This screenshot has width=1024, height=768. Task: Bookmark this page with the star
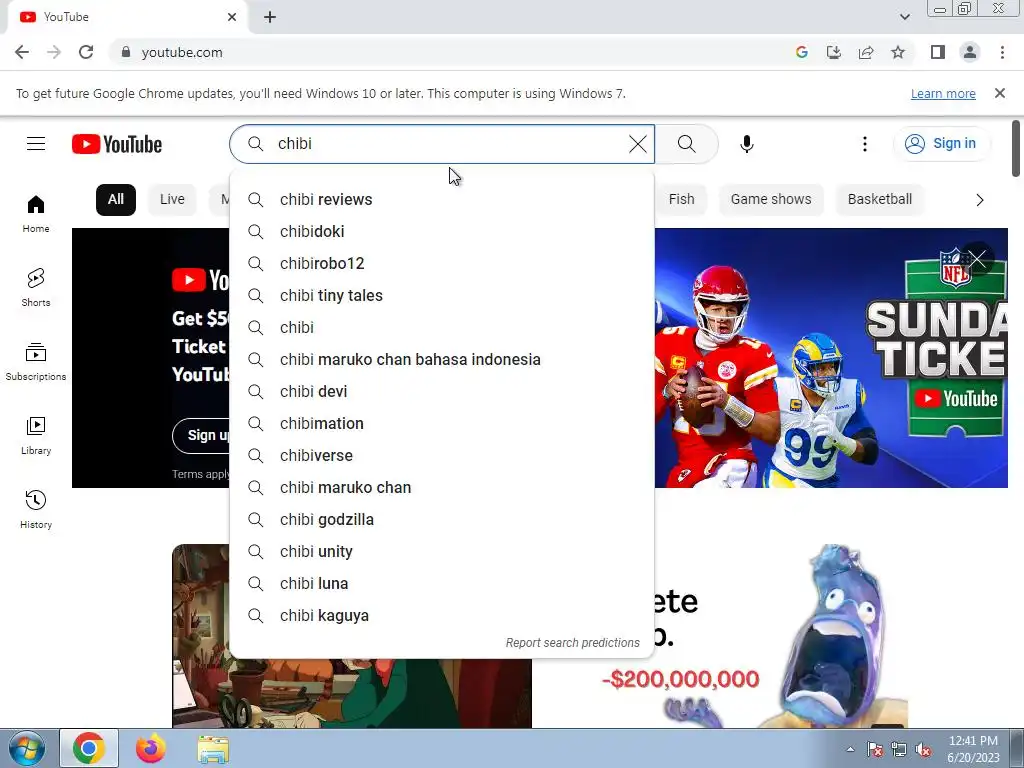898,52
